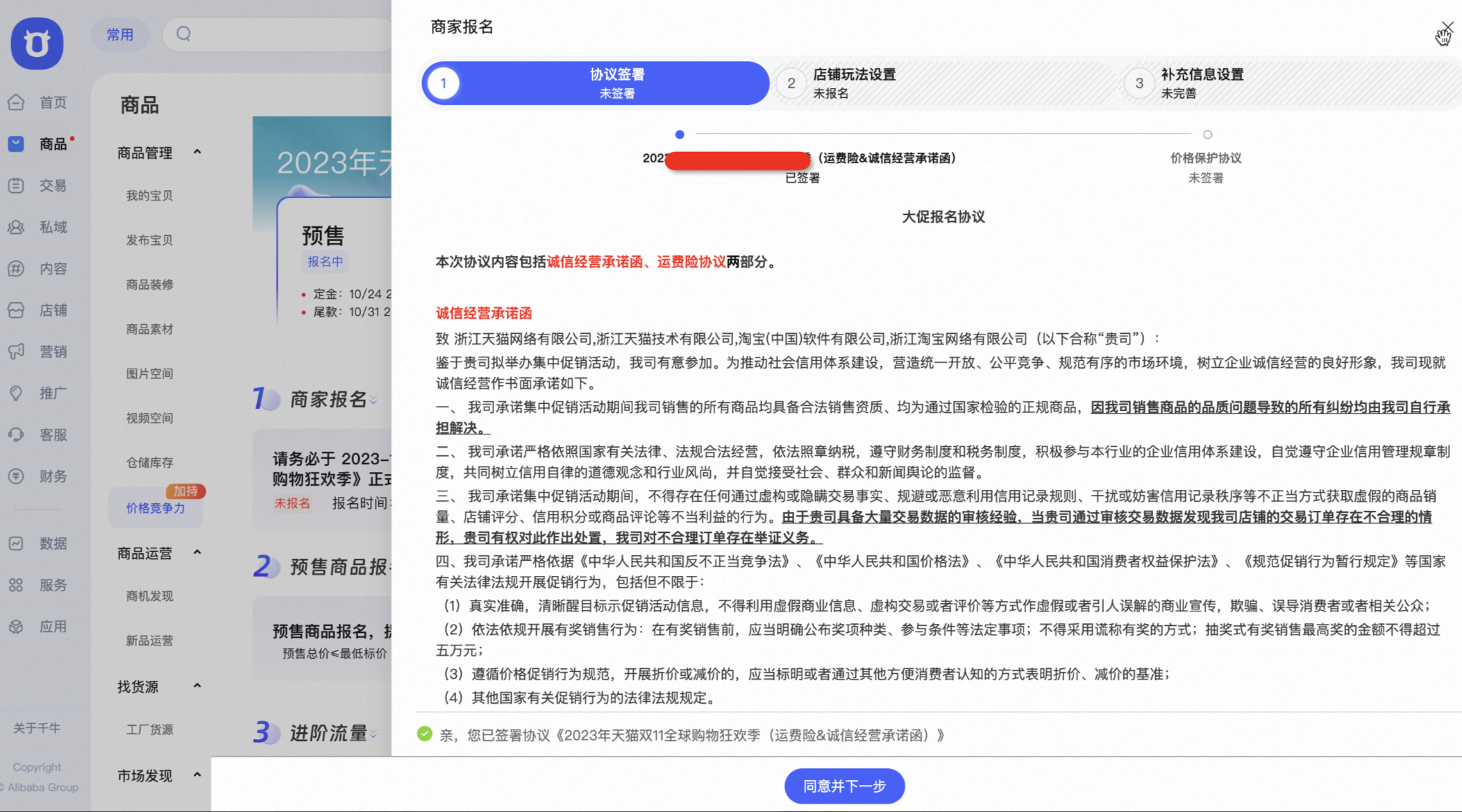Open 图片空间 menu item

pos(149,373)
